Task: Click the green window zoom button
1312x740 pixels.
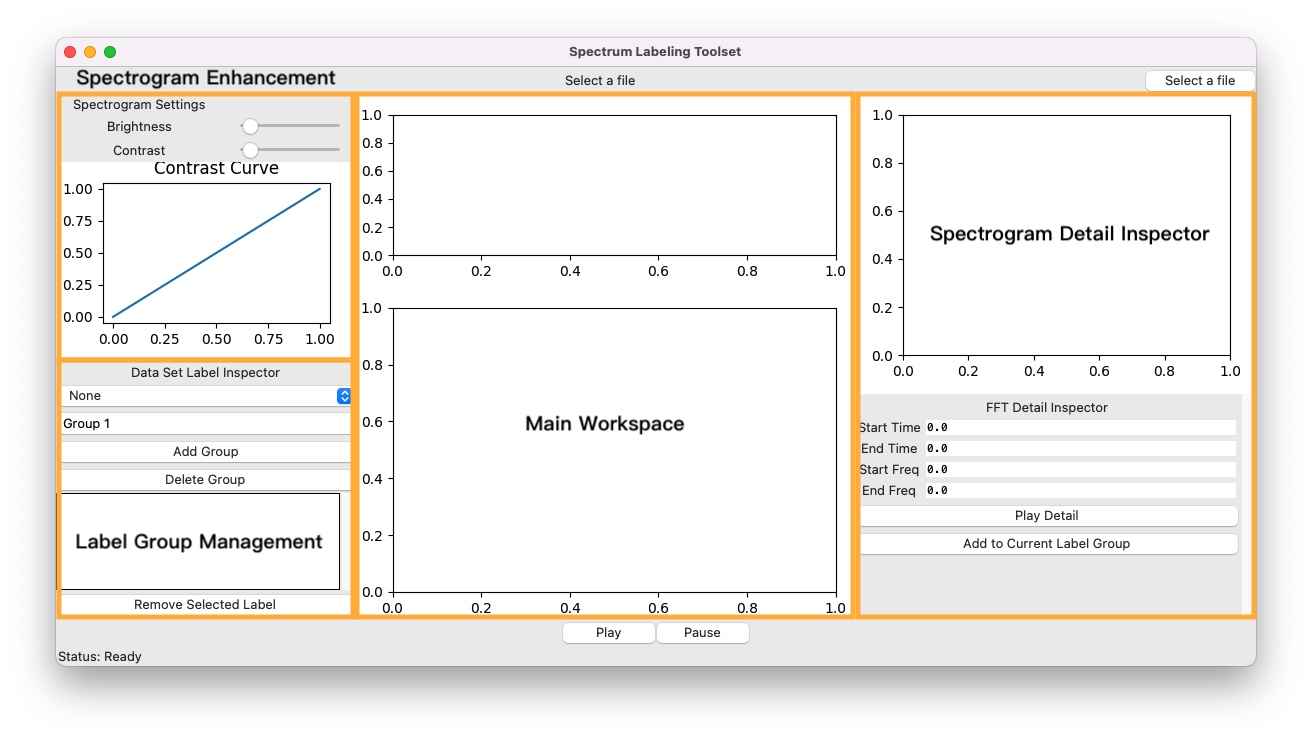Action: [110, 52]
